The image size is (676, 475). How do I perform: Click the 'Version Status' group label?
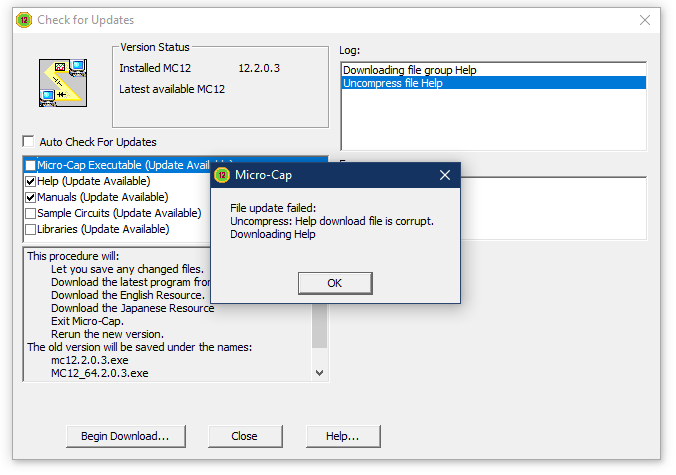tap(155, 47)
